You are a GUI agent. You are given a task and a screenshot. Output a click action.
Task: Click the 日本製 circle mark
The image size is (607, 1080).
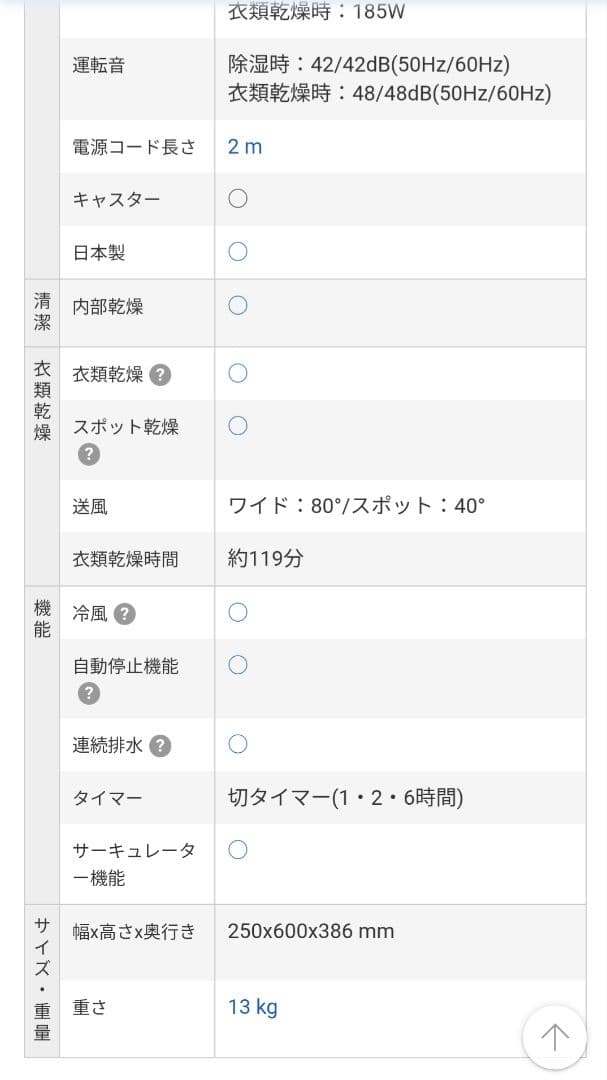tap(238, 251)
